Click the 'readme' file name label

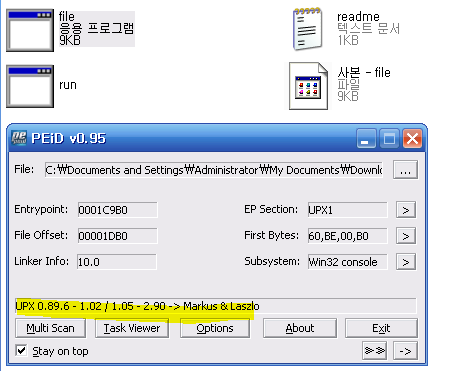pos(358,16)
